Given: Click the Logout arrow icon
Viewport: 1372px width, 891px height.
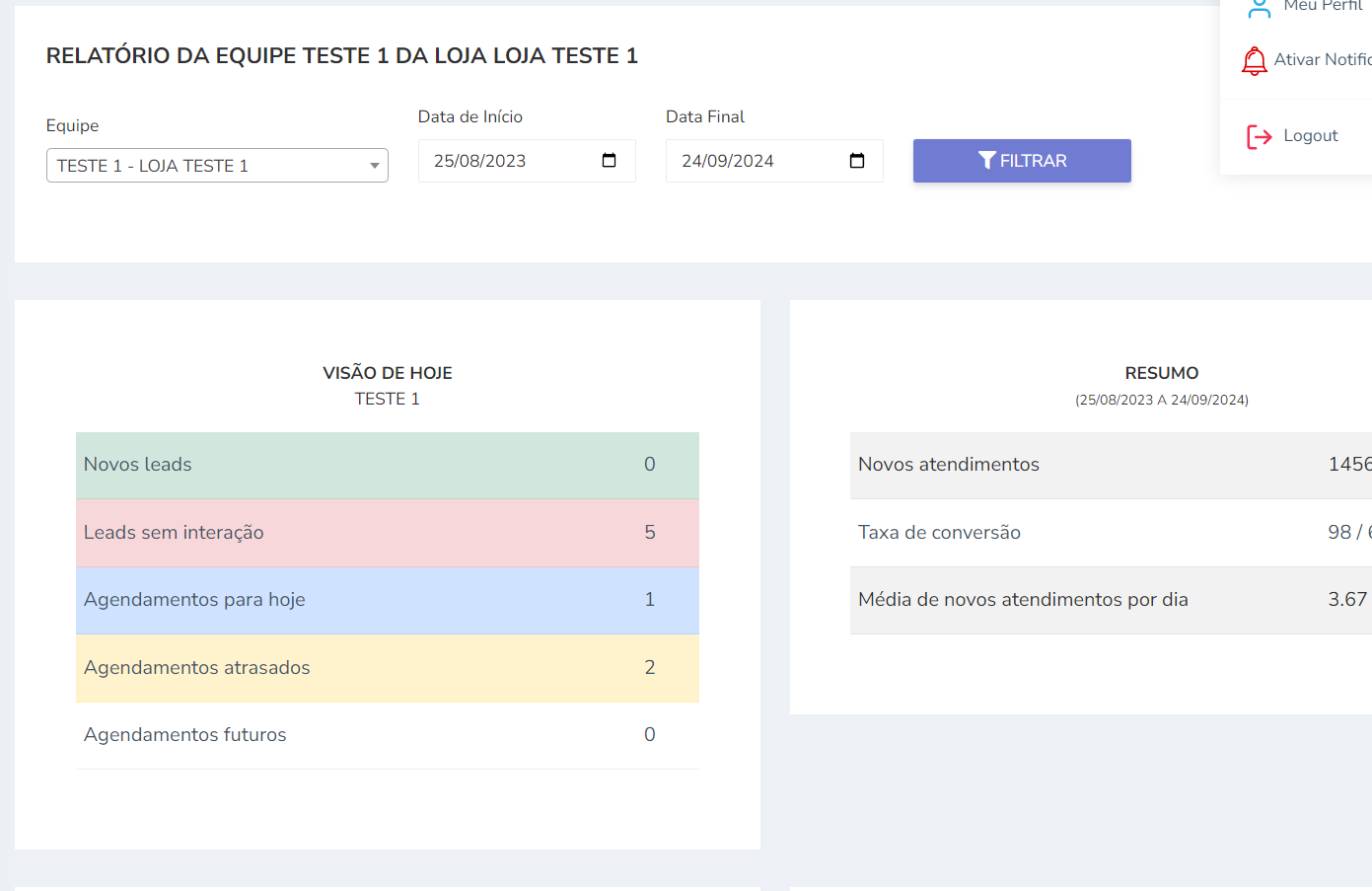Looking at the screenshot, I should pos(1259,136).
